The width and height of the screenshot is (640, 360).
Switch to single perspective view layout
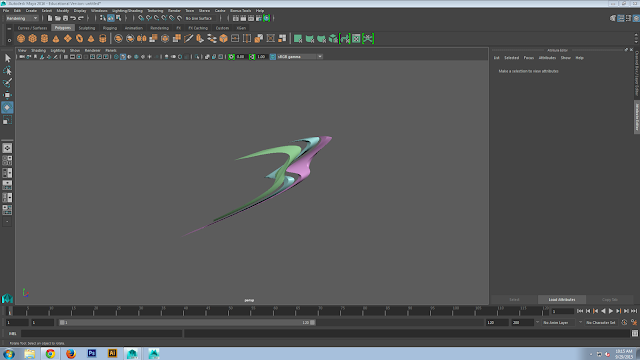[7, 148]
